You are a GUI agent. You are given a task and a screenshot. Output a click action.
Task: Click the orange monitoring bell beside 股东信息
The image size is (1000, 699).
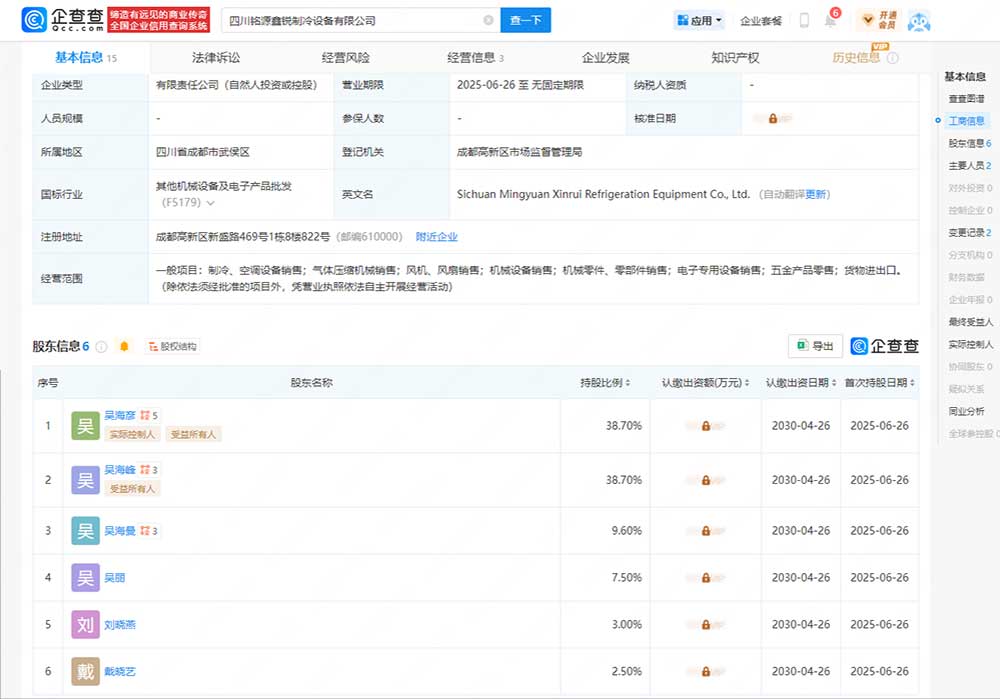click(x=124, y=346)
